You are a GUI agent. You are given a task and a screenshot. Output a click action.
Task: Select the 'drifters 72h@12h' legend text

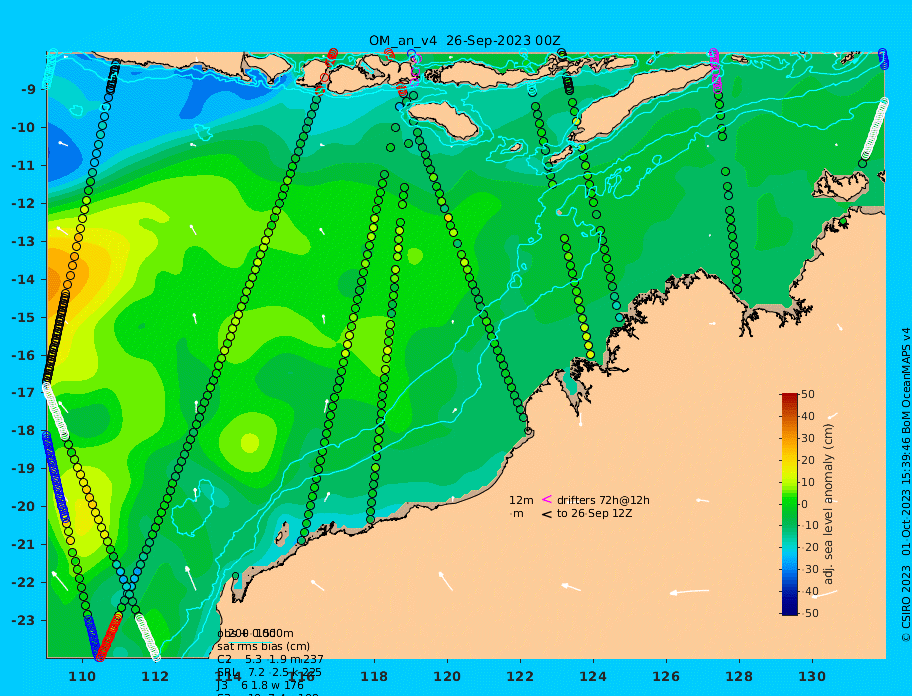[603, 500]
